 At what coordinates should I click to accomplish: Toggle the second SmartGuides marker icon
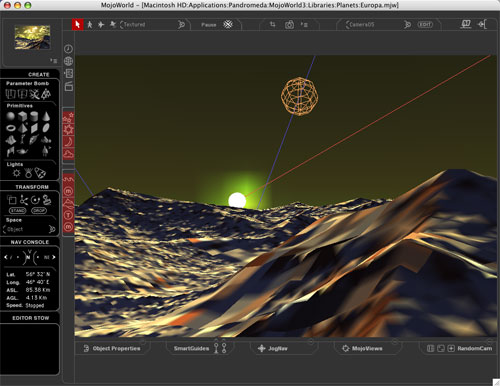pyautogui.click(x=224, y=348)
